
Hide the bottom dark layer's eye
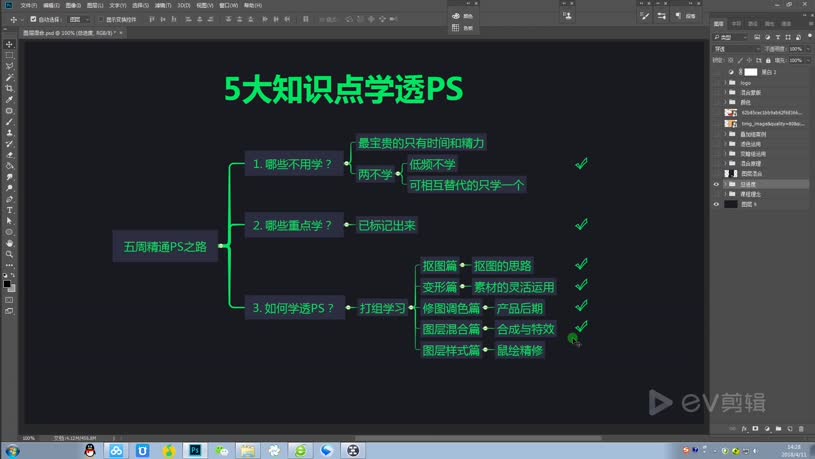tap(716, 204)
